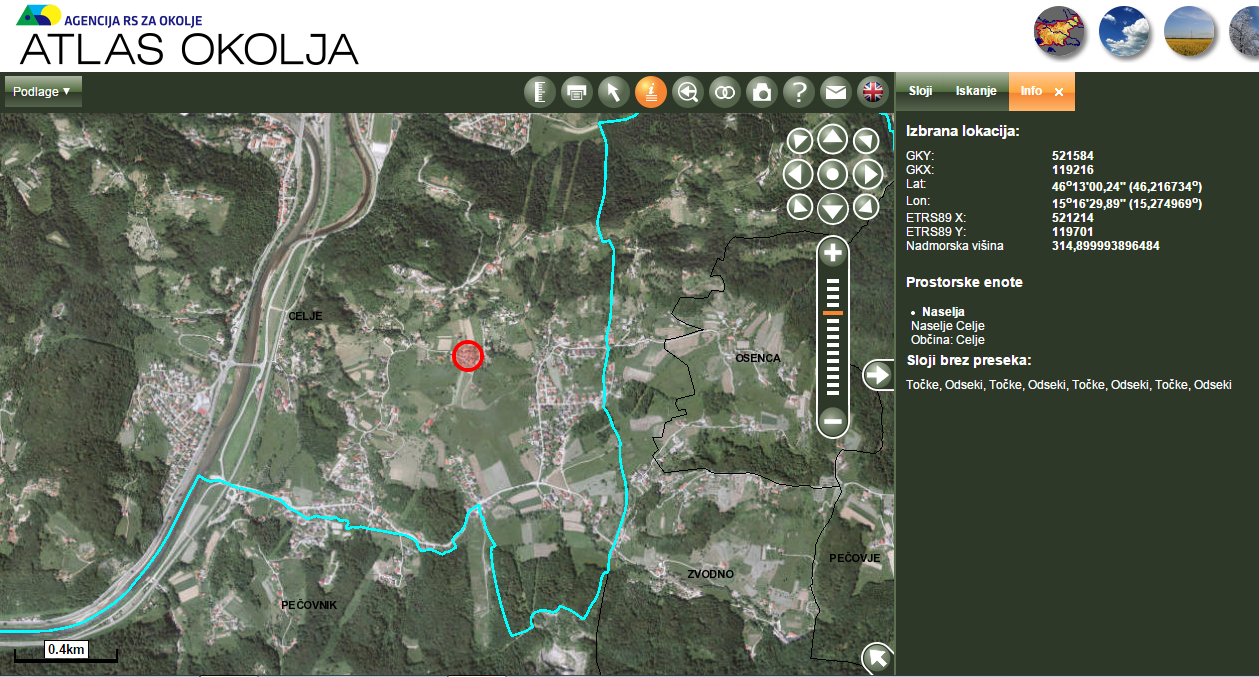
Task: Collapse side panel with right arrow
Action: tap(878, 375)
